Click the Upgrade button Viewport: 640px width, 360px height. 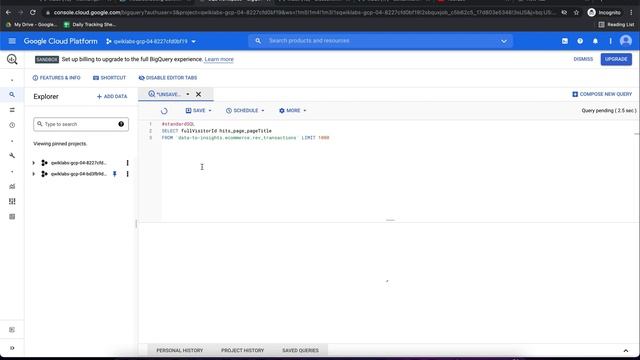point(616,59)
